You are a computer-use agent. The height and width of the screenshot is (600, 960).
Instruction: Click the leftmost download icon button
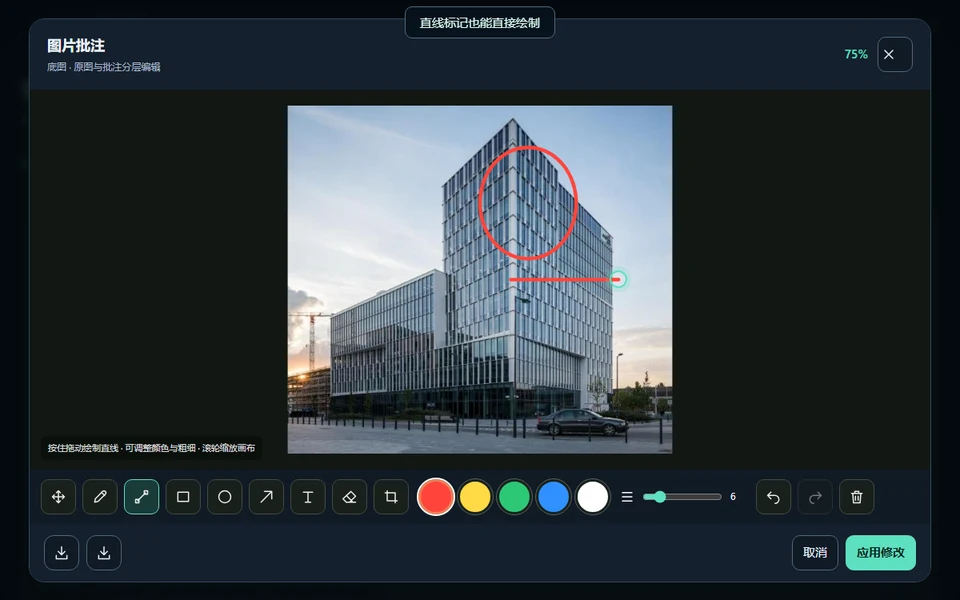[61, 553]
